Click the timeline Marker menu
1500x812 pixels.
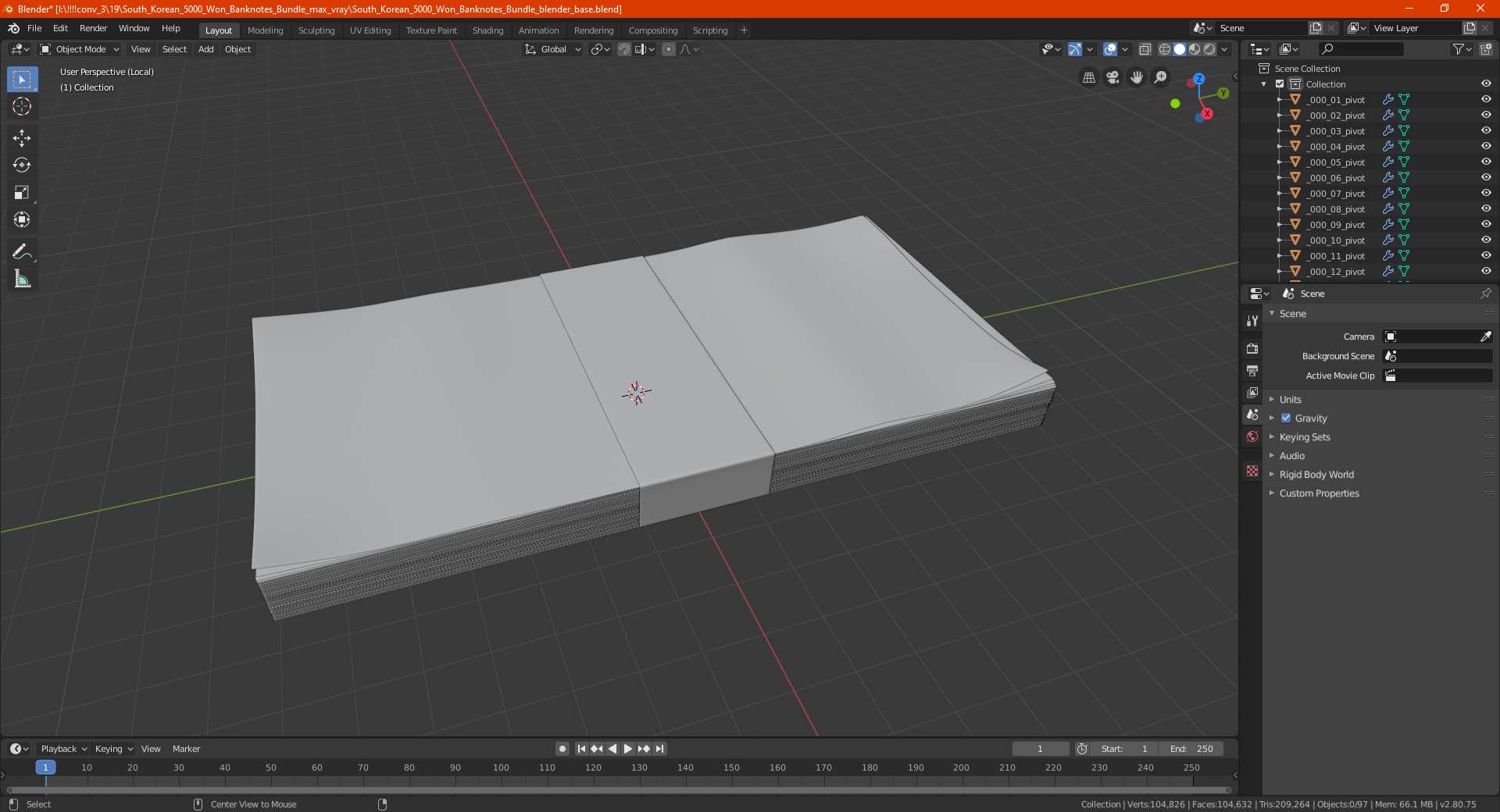click(186, 749)
